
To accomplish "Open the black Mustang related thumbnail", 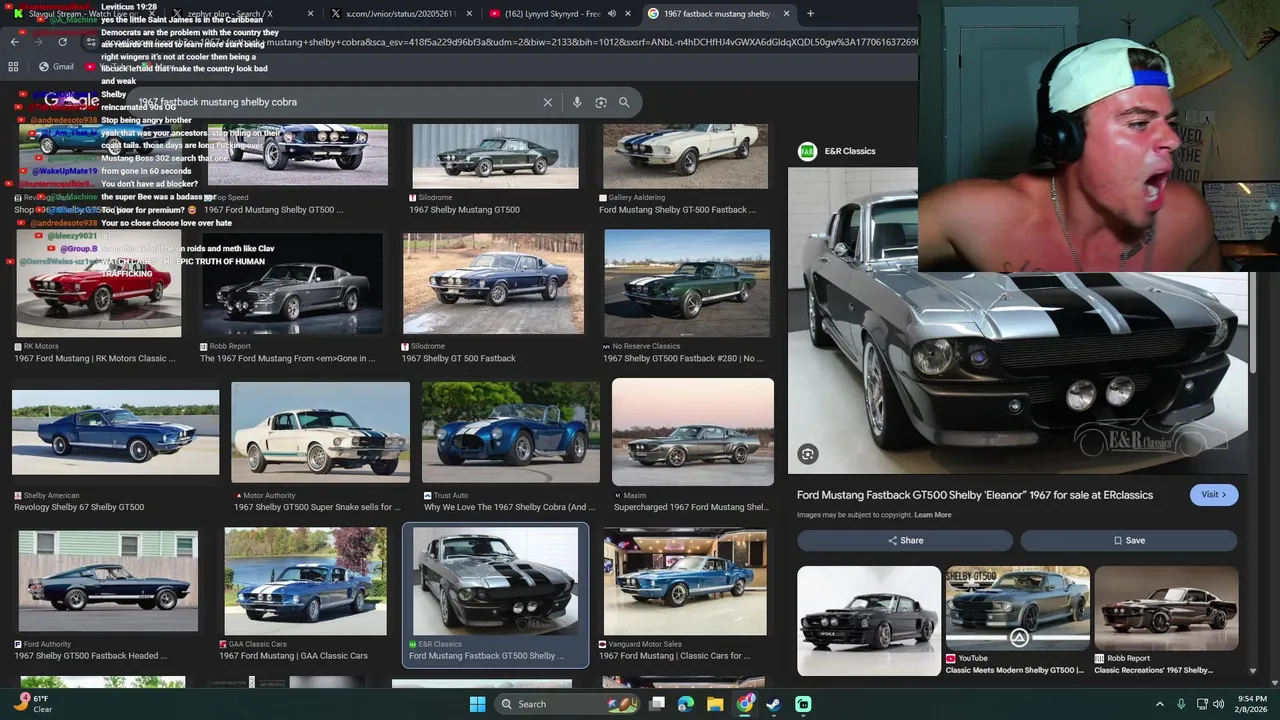I will point(869,620).
